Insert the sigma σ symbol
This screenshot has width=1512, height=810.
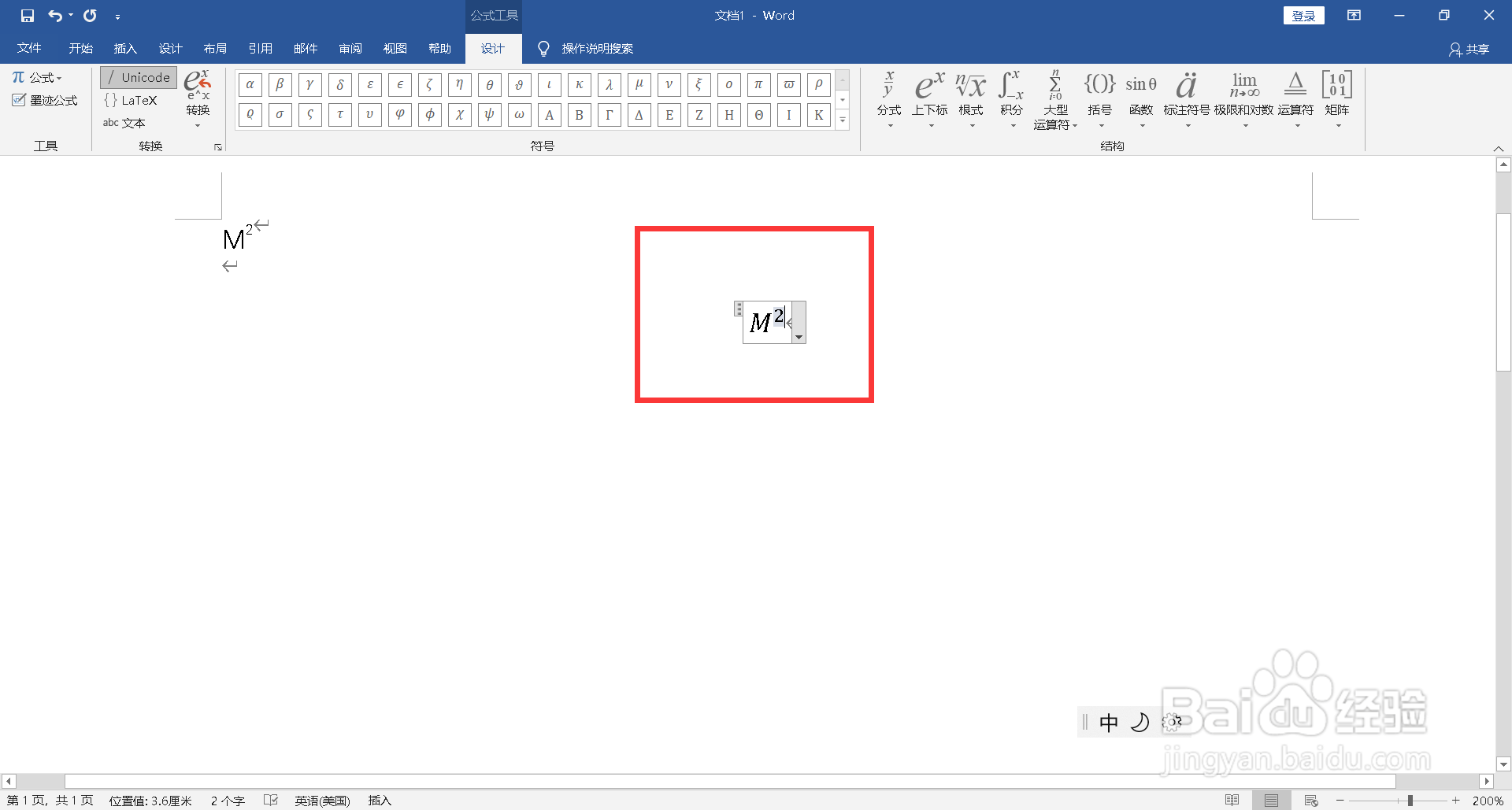point(280,115)
